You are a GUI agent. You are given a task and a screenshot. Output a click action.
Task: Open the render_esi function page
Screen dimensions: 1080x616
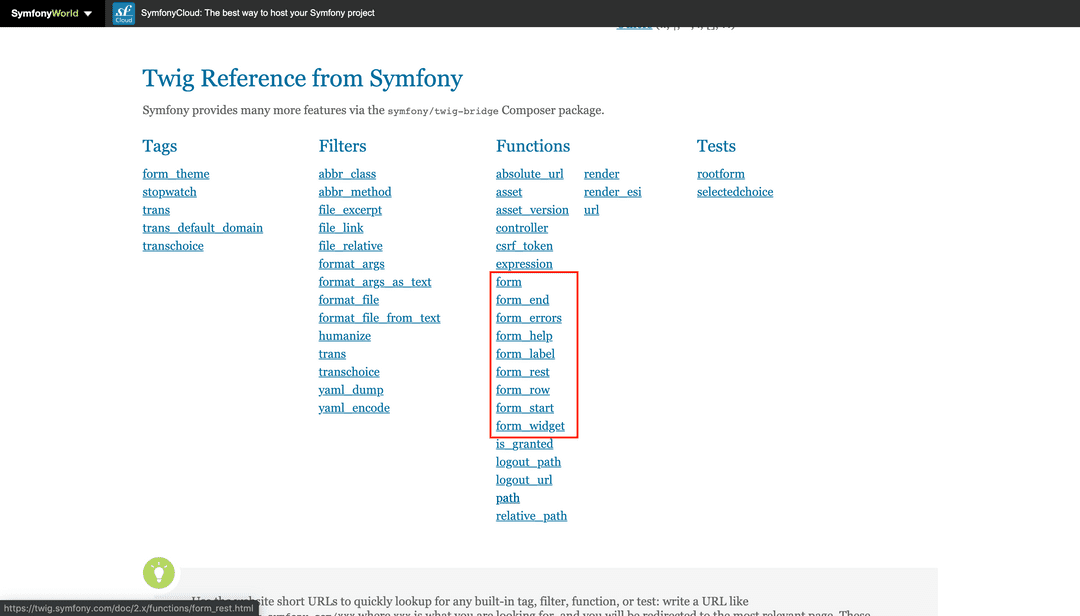pos(614,191)
